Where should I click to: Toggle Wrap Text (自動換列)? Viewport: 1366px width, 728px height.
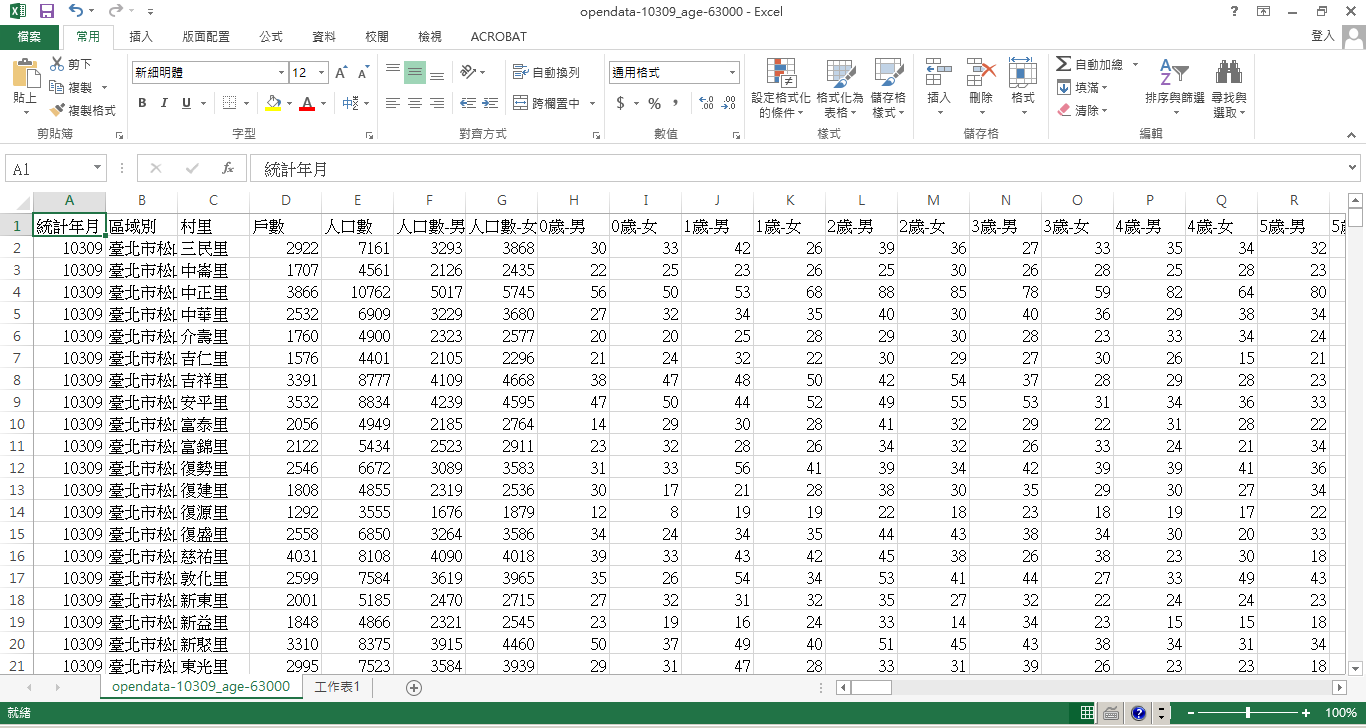(x=546, y=73)
